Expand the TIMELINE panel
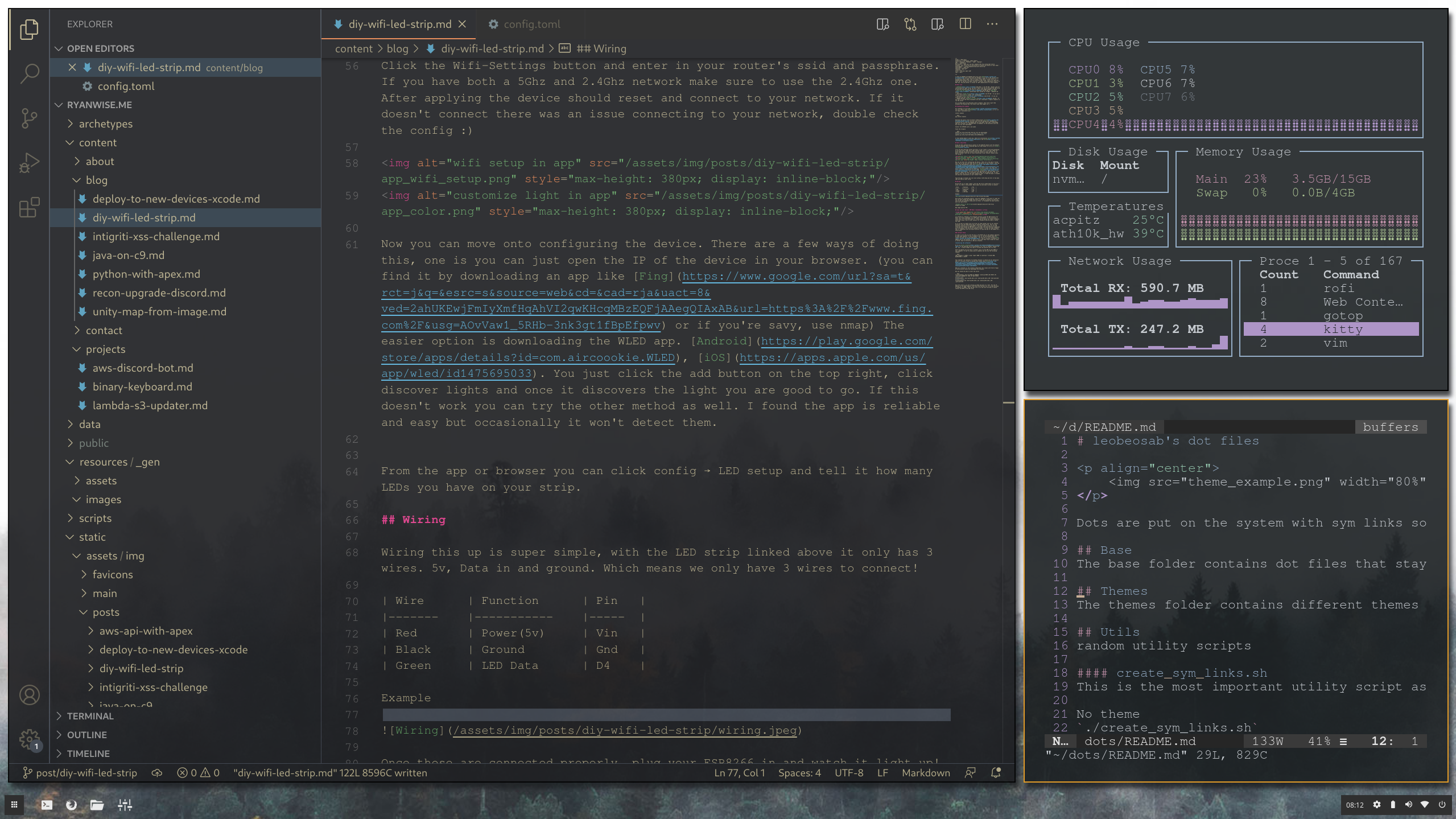This screenshot has height=819, width=1456. (88, 754)
